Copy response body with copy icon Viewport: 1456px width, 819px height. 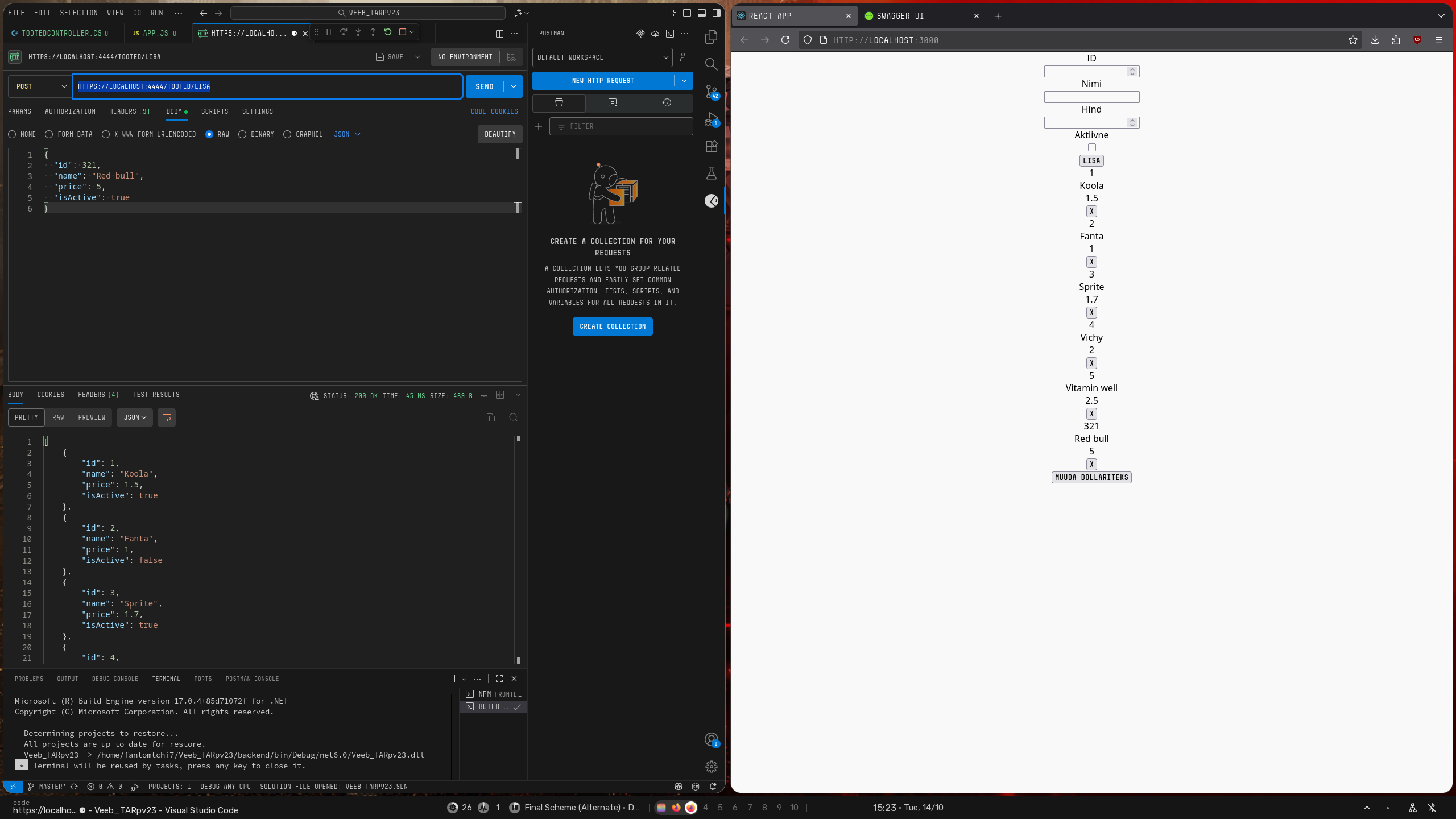click(x=491, y=417)
